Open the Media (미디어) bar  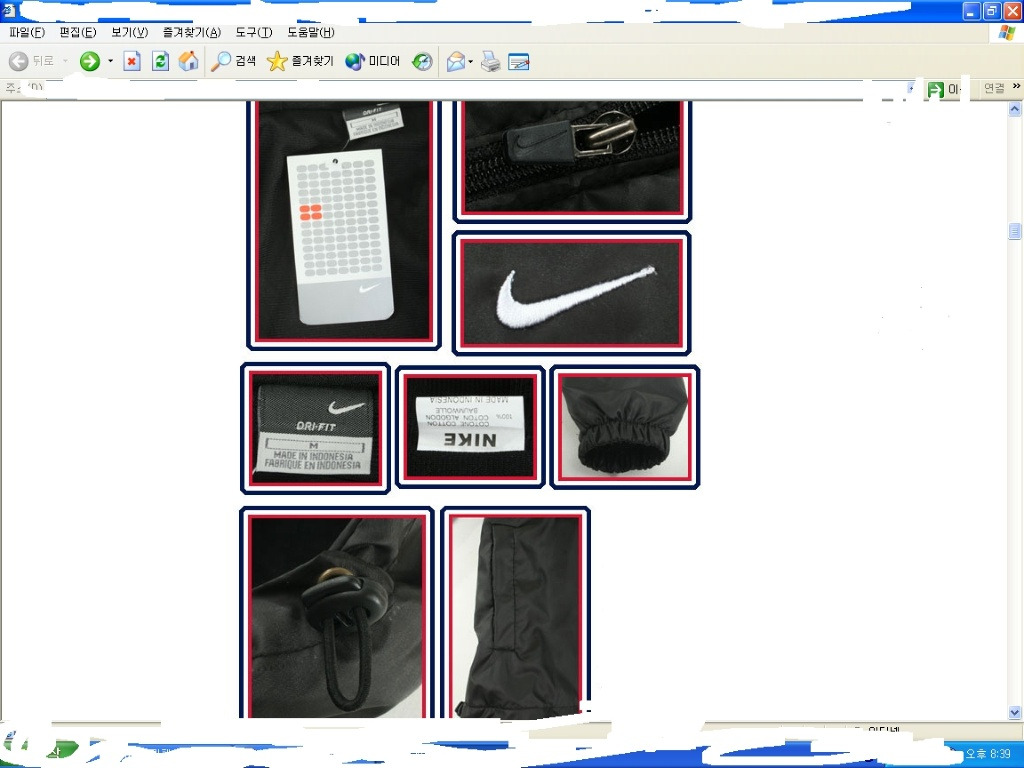click(x=372, y=61)
